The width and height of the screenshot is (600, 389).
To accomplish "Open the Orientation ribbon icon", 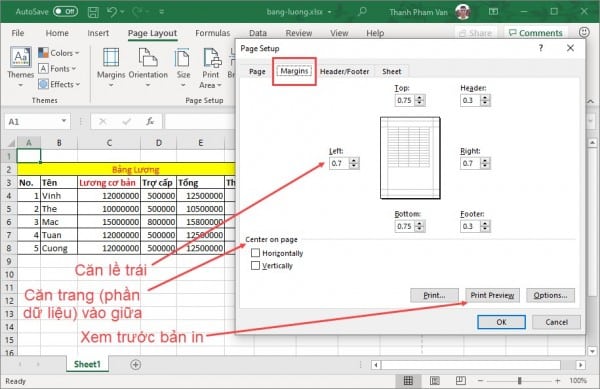I will click(148, 57).
